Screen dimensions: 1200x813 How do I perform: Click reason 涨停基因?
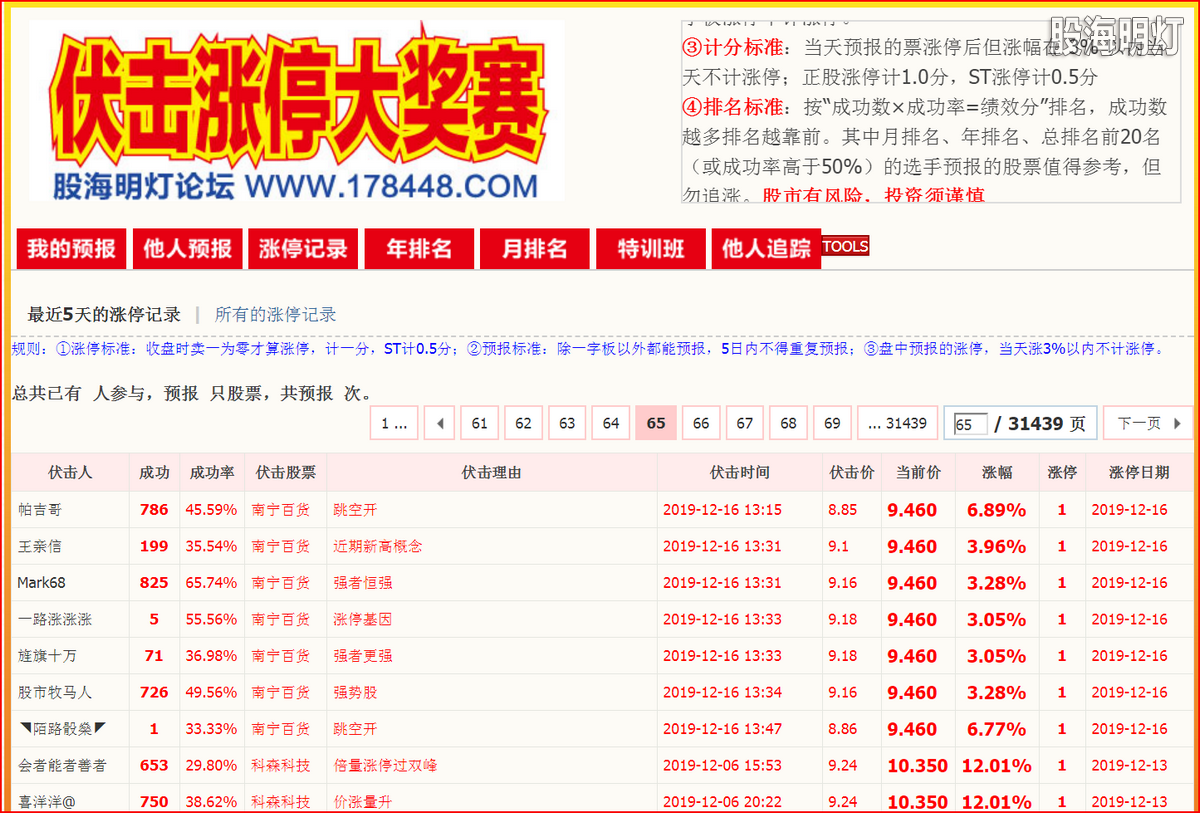click(x=363, y=619)
